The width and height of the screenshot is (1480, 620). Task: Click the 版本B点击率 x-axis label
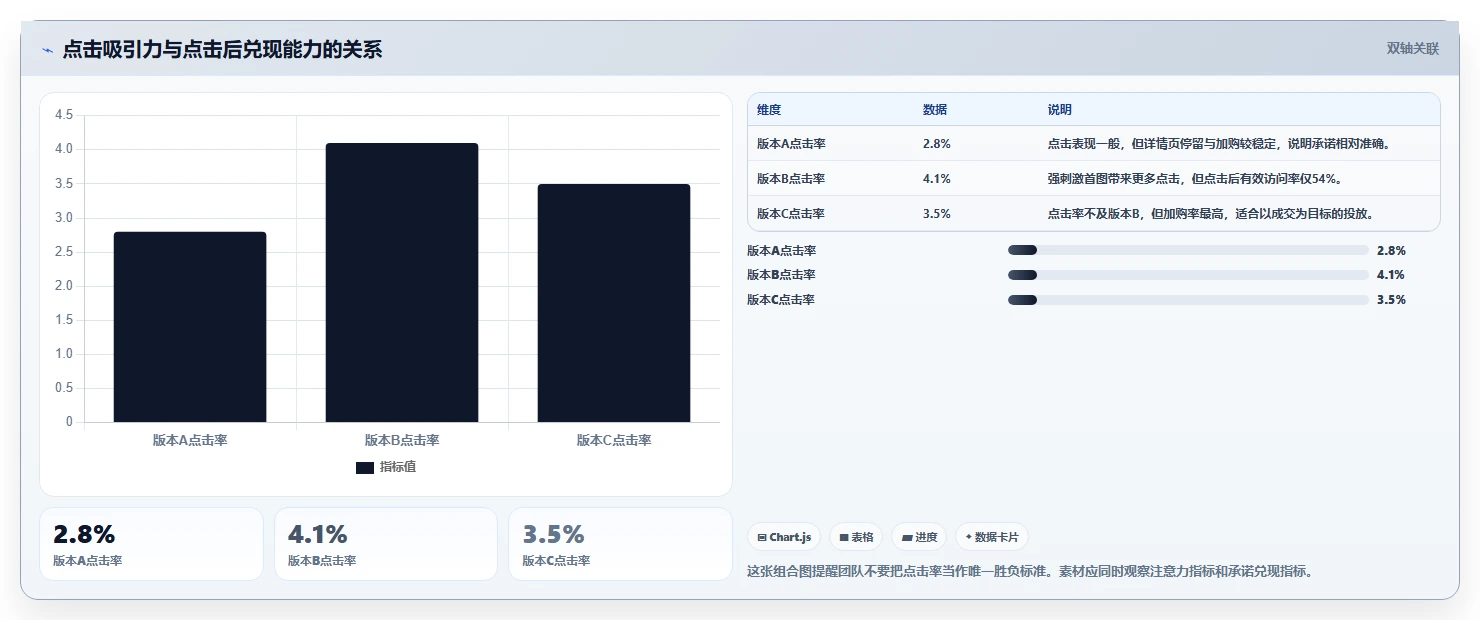tap(402, 440)
